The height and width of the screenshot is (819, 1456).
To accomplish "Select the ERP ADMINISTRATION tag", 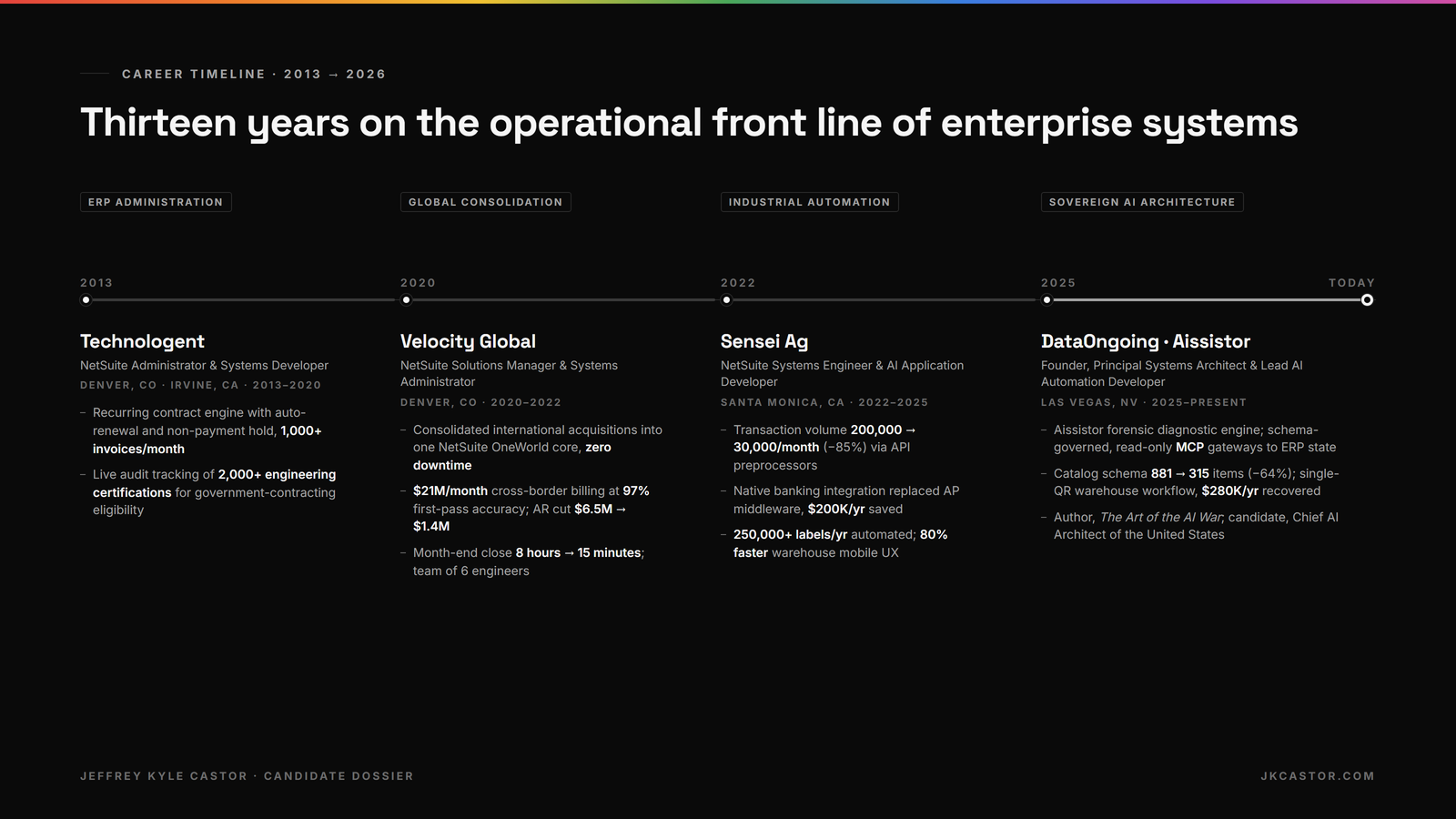I will (x=156, y=202).
